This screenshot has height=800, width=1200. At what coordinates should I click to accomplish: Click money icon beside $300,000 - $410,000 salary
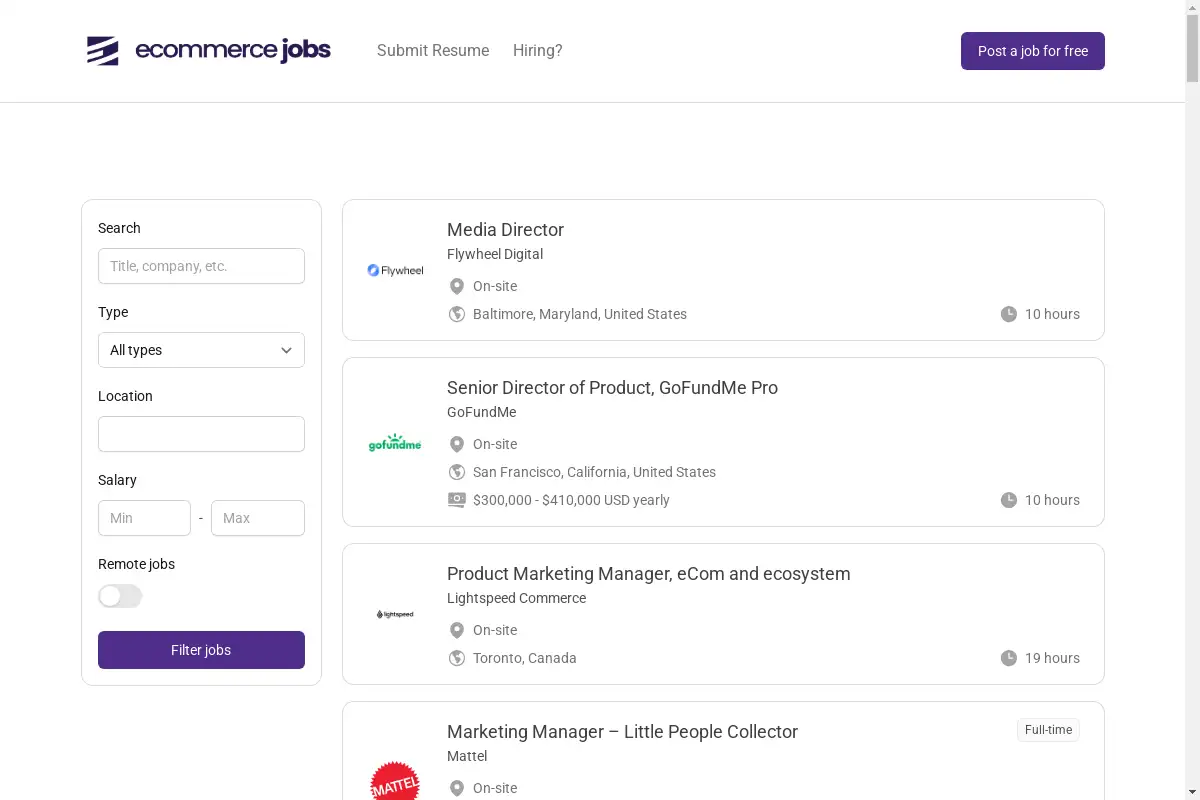tap(457, 500)
